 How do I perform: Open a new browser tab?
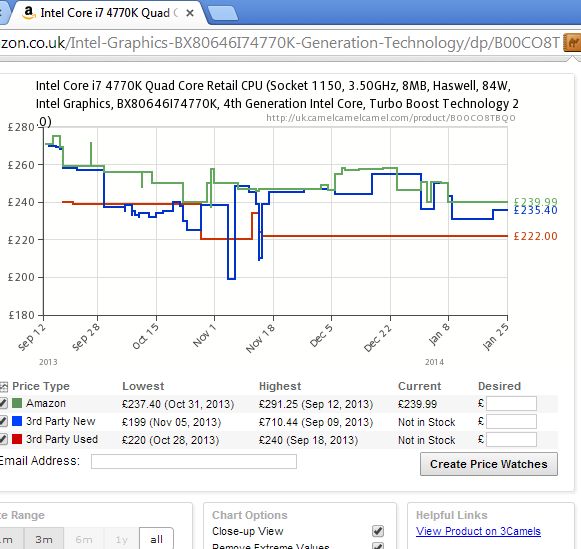[x=222, y=13]
